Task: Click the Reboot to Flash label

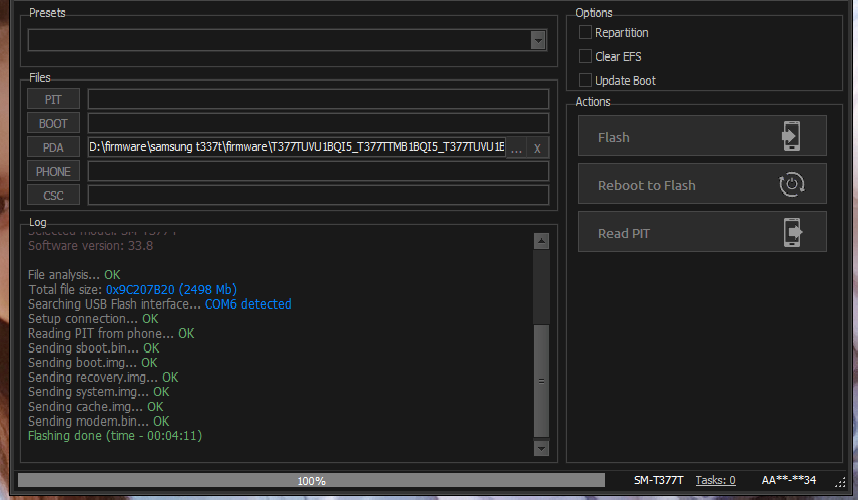Action: (646, 185)
